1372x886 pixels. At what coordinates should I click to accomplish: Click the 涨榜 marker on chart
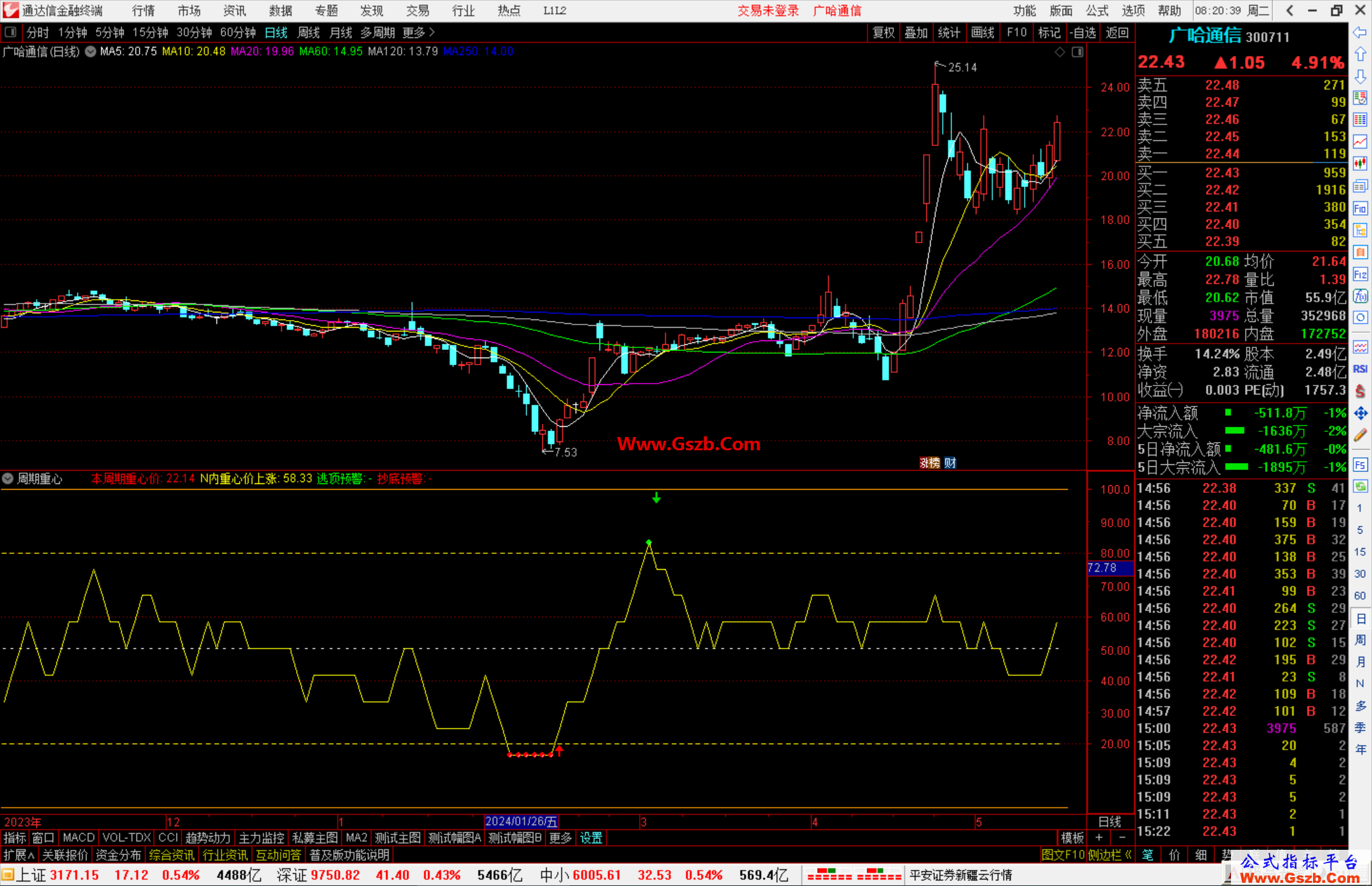click(x=930, y=463)
